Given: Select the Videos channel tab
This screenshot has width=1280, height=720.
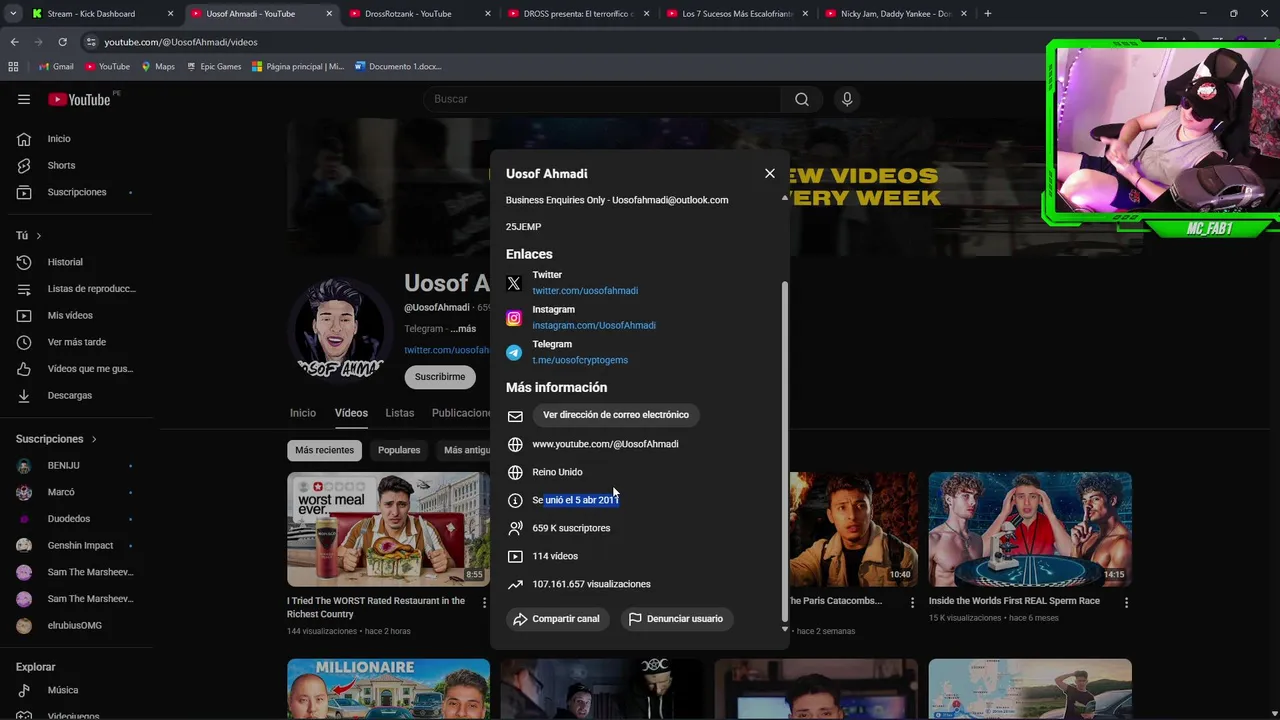Looking at the screenshot, I should (x=351, y=413).
